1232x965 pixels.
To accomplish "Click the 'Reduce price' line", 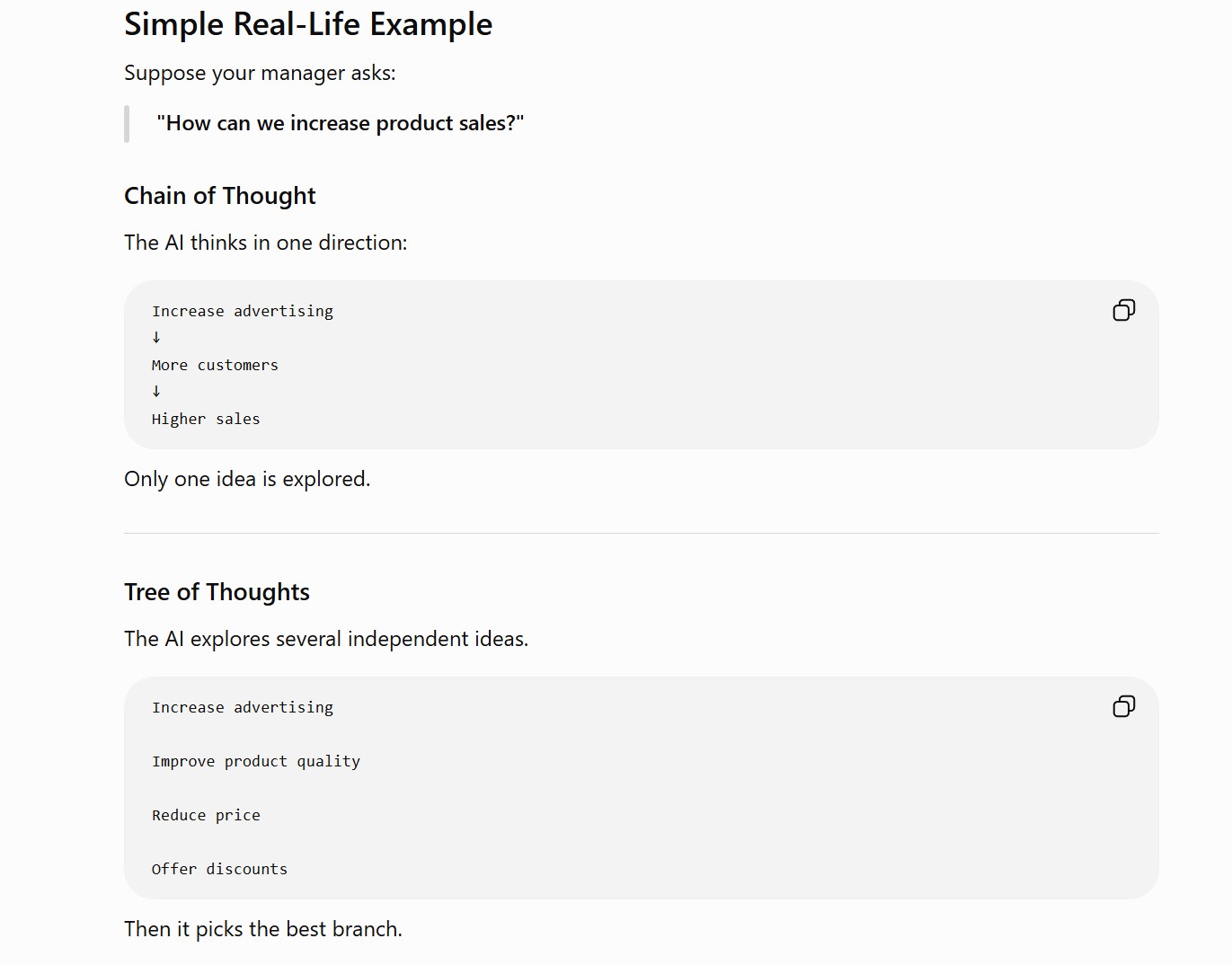I will click(x=206, y=815).
